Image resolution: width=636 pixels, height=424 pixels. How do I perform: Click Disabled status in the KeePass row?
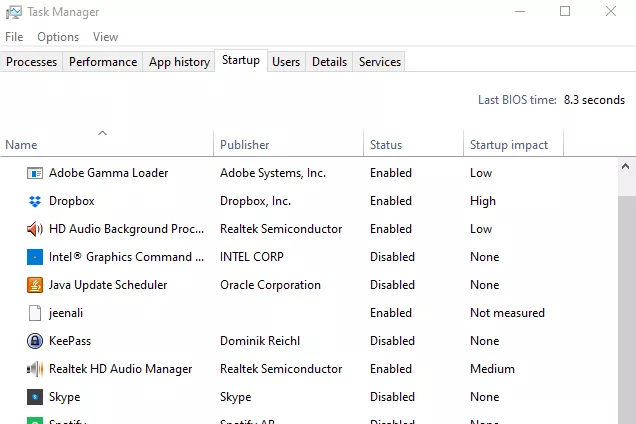coord(392,341)
